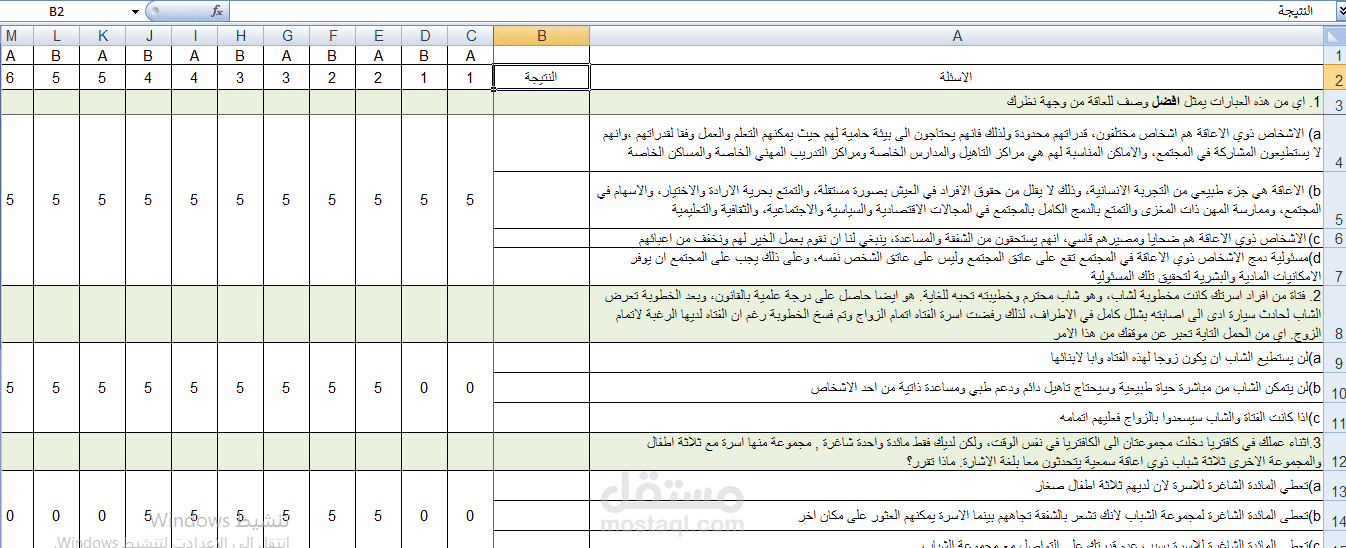Image resolution: width=1346 pixels, height=548 pixels.
Task: Select column F header
Action: [332, 36]
